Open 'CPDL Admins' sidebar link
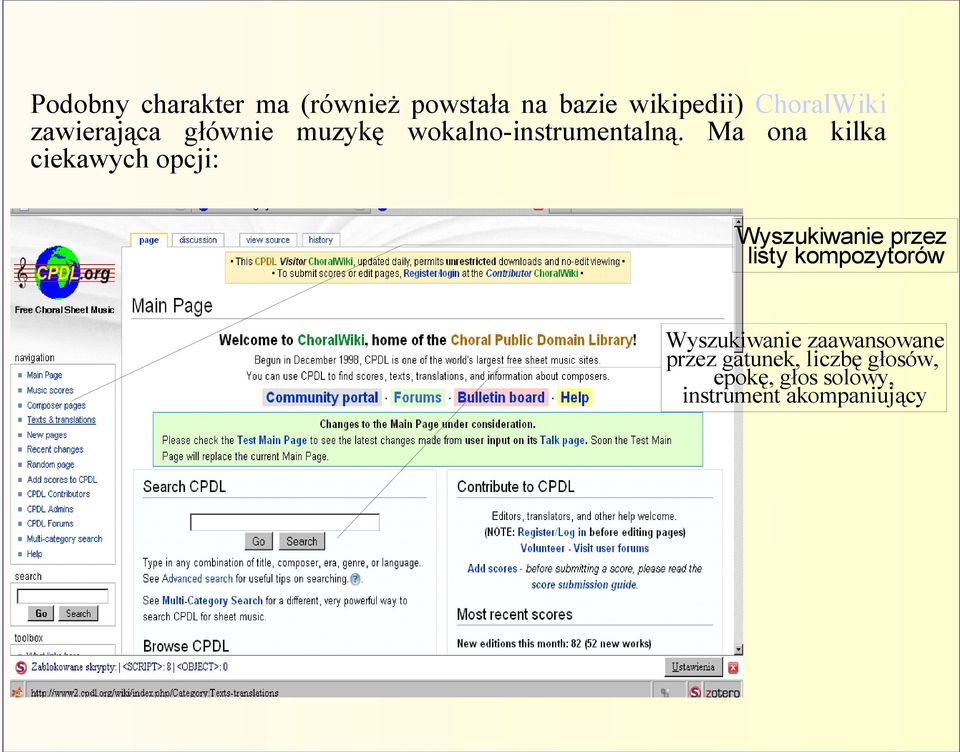The image size is (960, 752). tap(50, 509)
